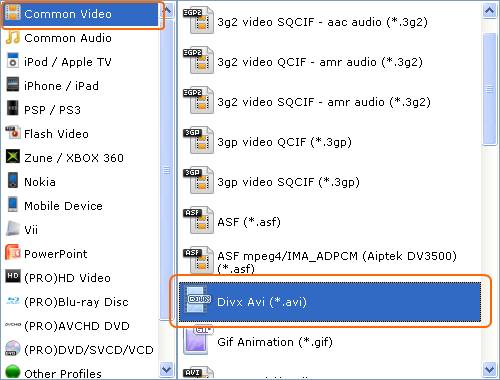Click the green Other Profiles icon

[13, 372]
